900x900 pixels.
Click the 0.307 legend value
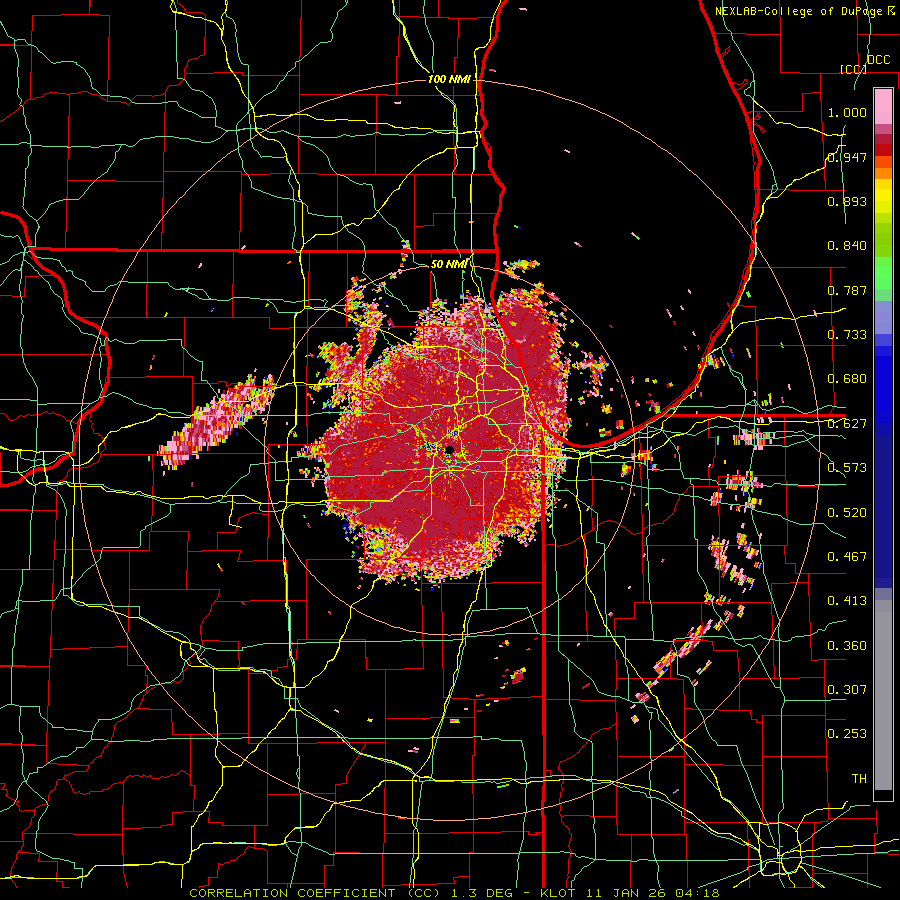point(847,690)
